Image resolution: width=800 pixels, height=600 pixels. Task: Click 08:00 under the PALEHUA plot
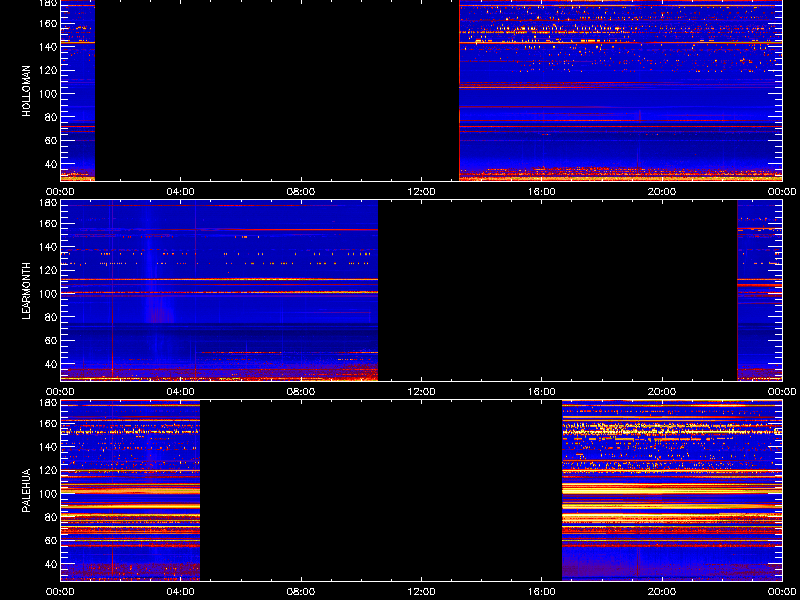coord(301,592)
